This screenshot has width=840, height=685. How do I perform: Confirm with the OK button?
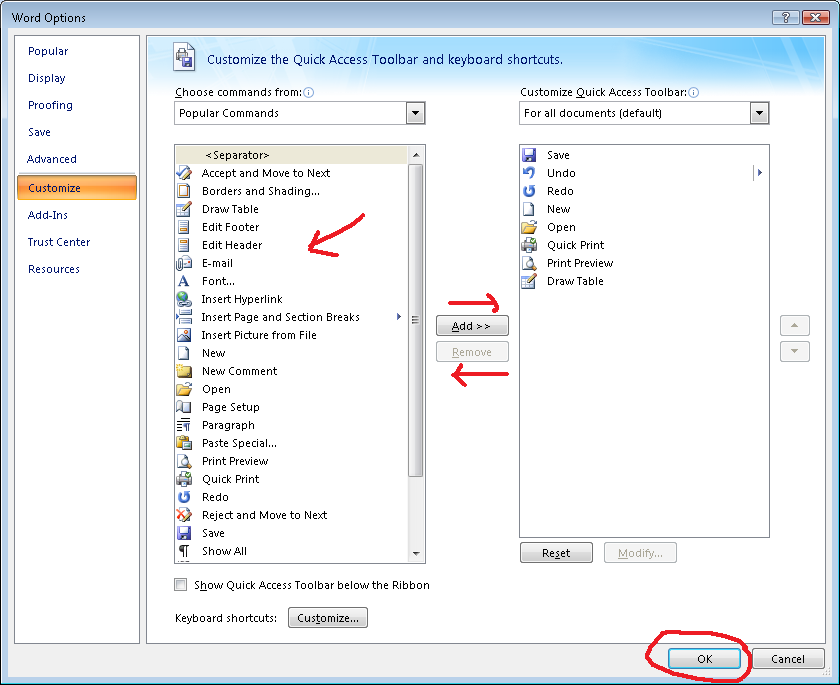click(704, 659)
